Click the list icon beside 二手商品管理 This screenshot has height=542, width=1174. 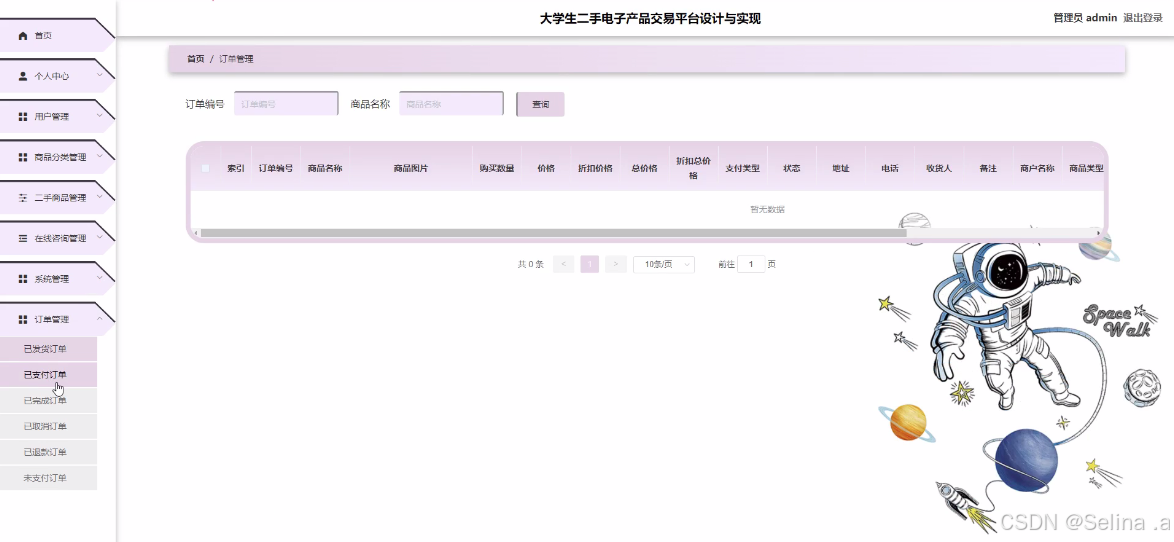pyautogui.click(x=22, y=198)
